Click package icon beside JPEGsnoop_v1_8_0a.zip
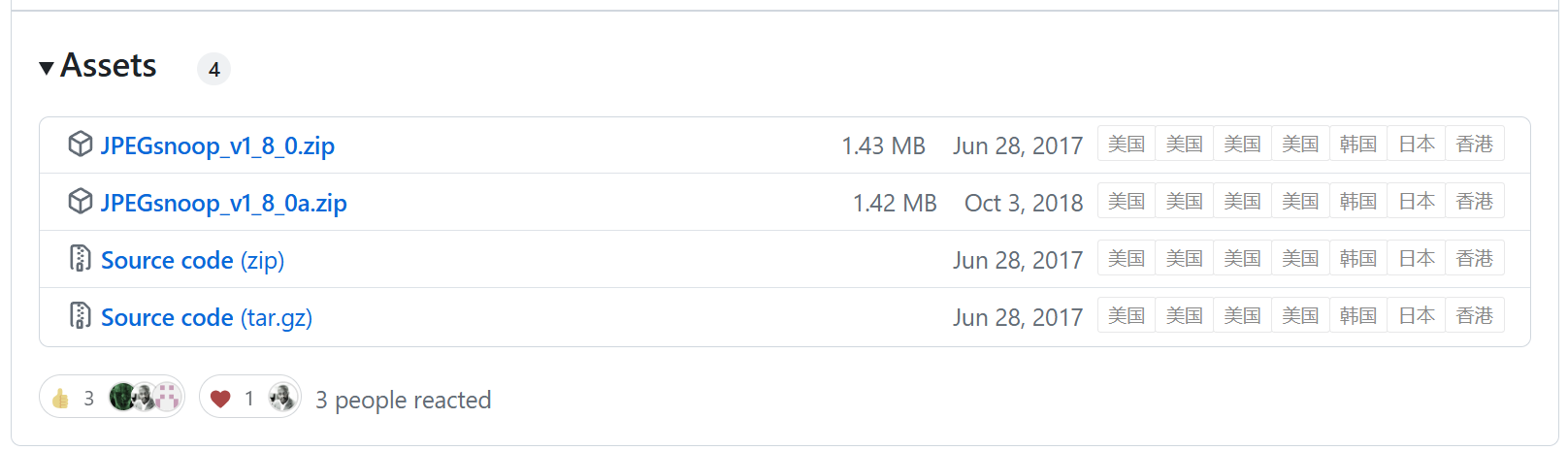The width and height of the screenshot is (1568, 451). [x=81, y=202]
